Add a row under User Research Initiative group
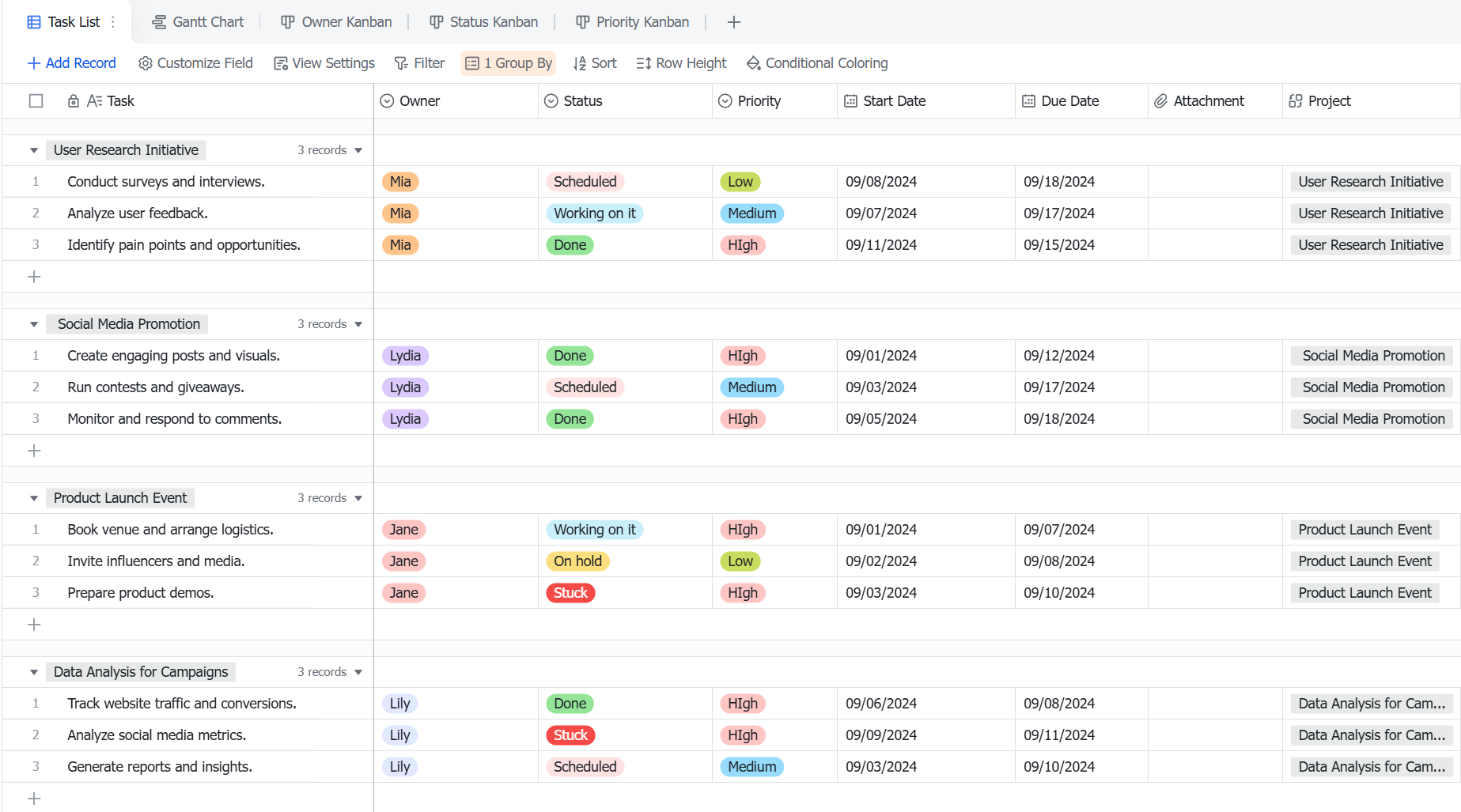This screenshot has height=812, width=1461. point(34,277)
